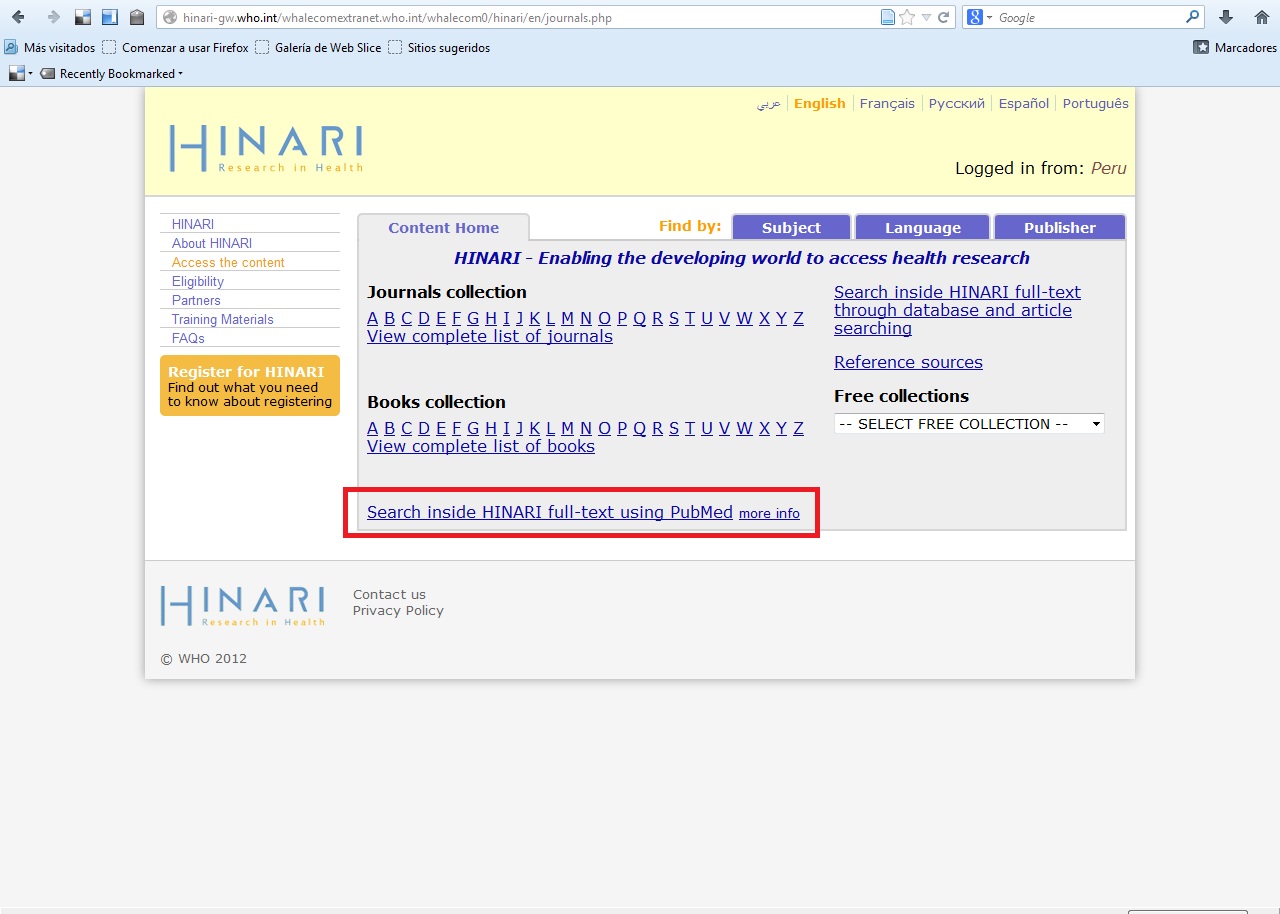Switch to reader view from the address bar
Screen dimensions: 1280x914
point(888,17)
